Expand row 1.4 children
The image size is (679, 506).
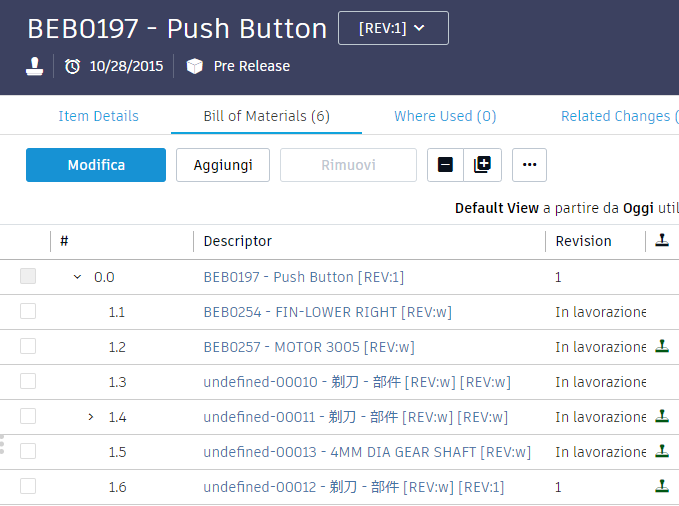(x=91, y=416)
